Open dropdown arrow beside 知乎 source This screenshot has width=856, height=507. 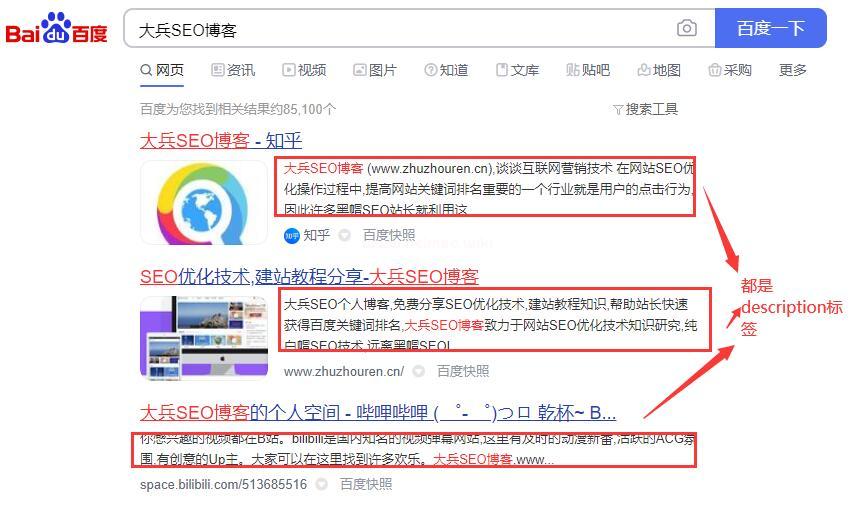[x=344, y=235]
